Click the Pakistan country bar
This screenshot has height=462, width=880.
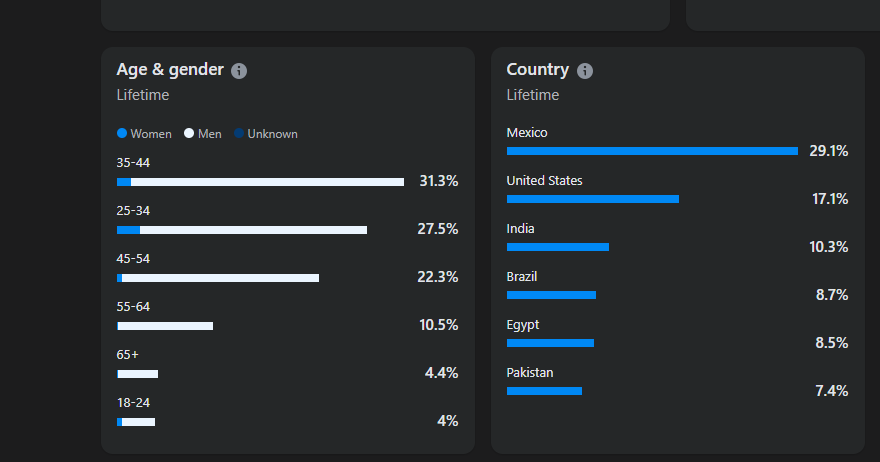tap(544, 391)
